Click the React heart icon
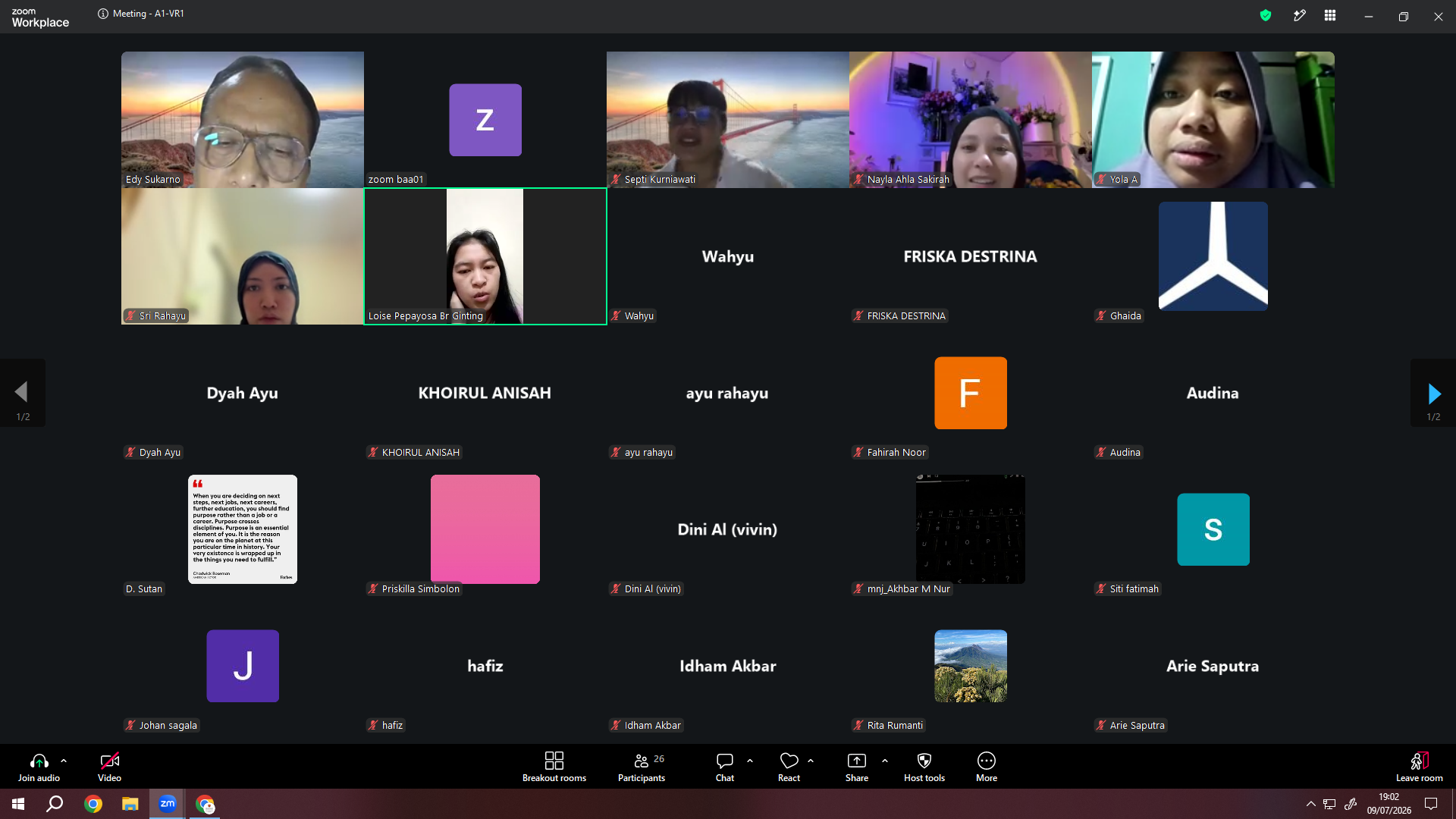 [x=789, y=761]
